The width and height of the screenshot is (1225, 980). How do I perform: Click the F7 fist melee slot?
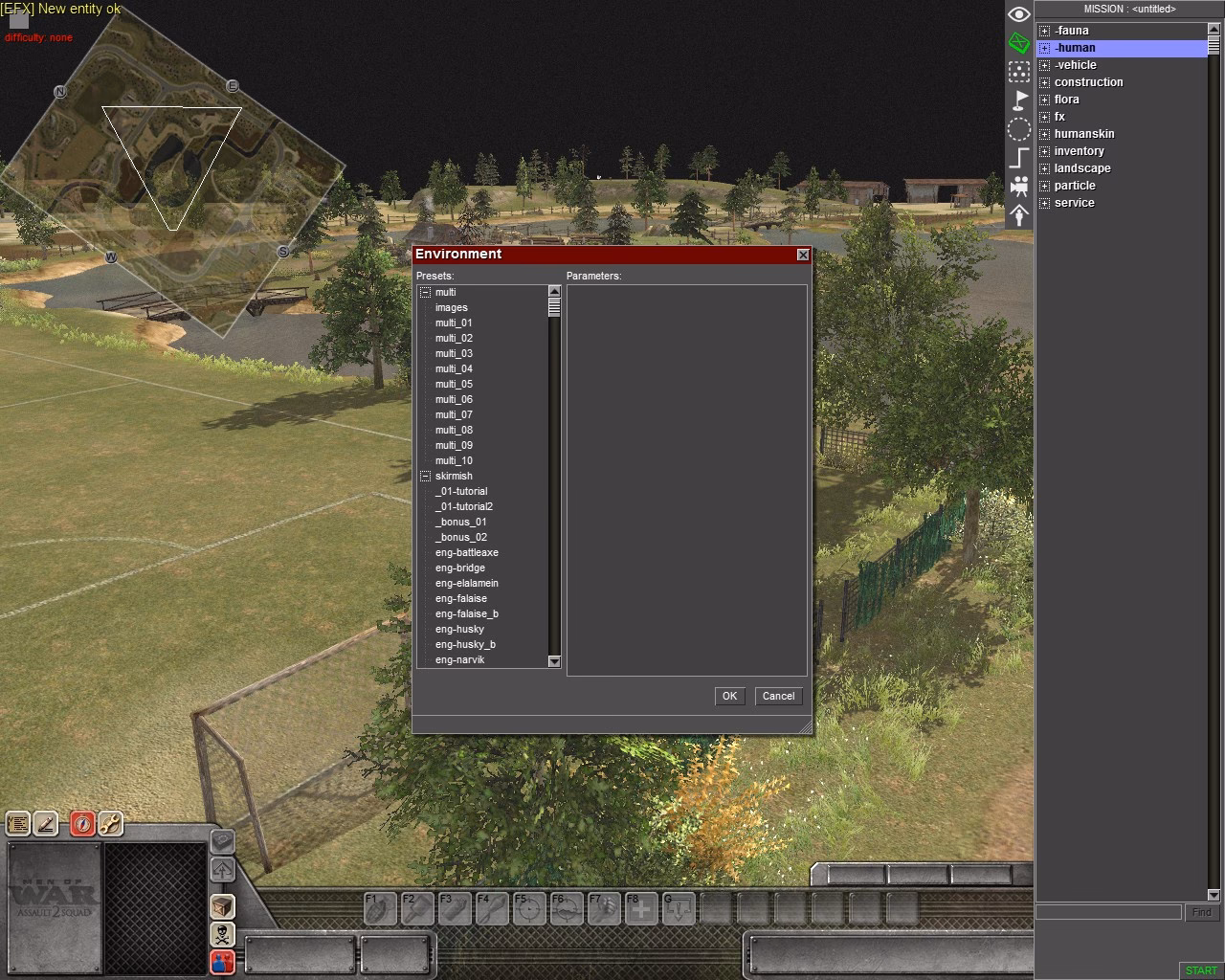(604, 908)
